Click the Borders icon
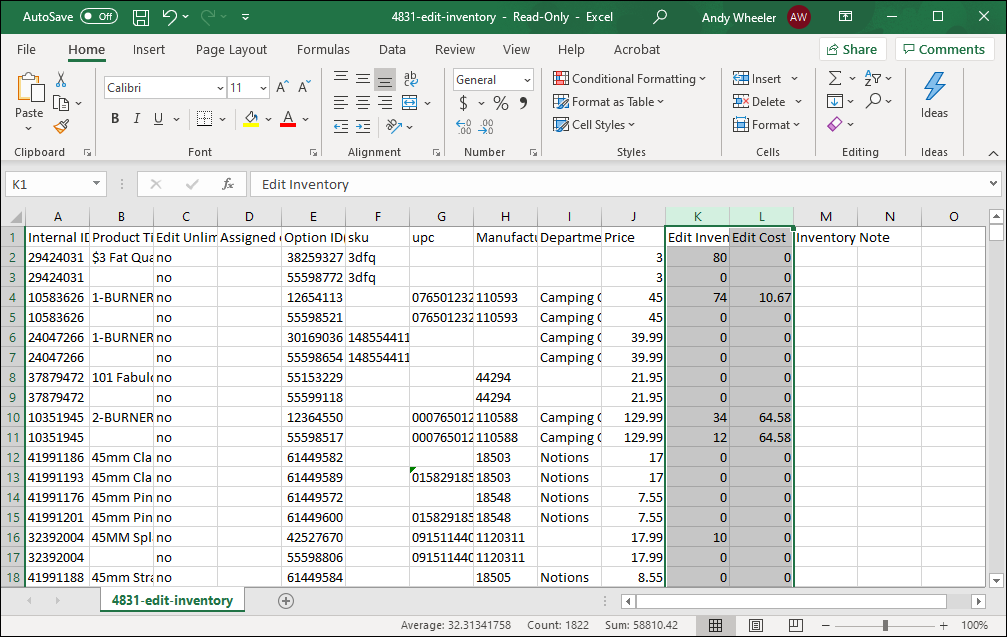The image size is (1007, 637). pyautogui.click(x=204, y=118)
